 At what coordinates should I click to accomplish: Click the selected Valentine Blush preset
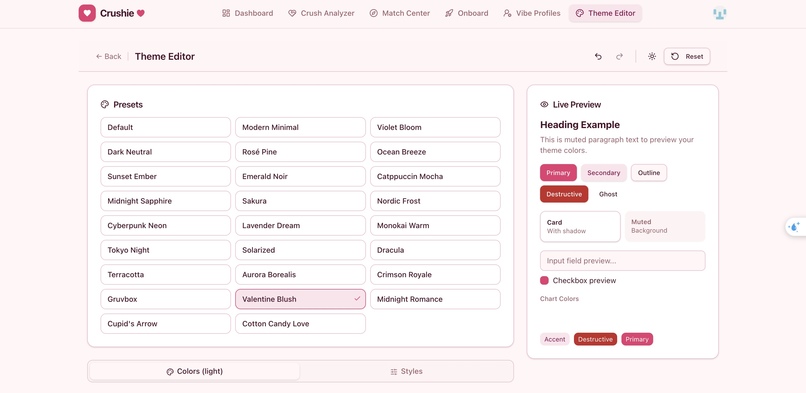pyautogui.click(x=300, y=299)
